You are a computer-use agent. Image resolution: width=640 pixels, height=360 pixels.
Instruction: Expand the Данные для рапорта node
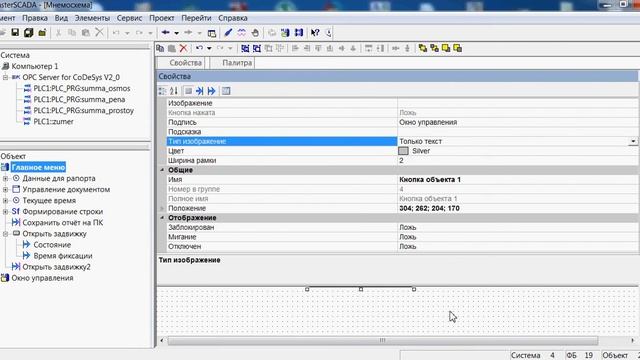[x=5, y=178]
